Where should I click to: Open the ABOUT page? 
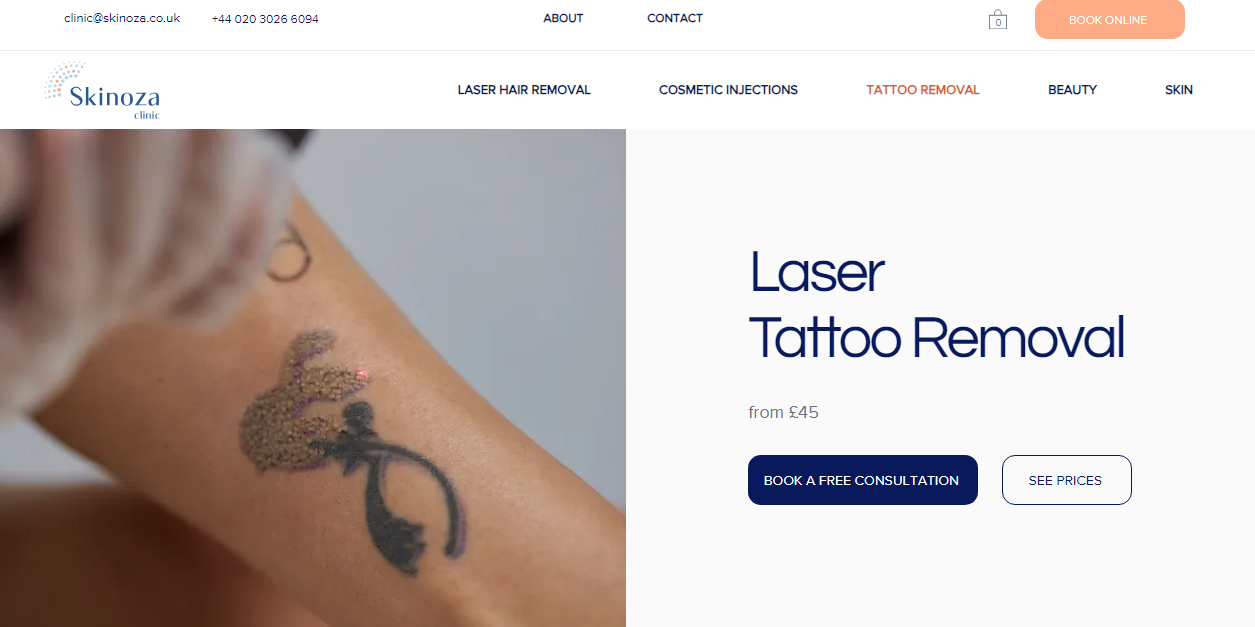click(x=563, y=18)
